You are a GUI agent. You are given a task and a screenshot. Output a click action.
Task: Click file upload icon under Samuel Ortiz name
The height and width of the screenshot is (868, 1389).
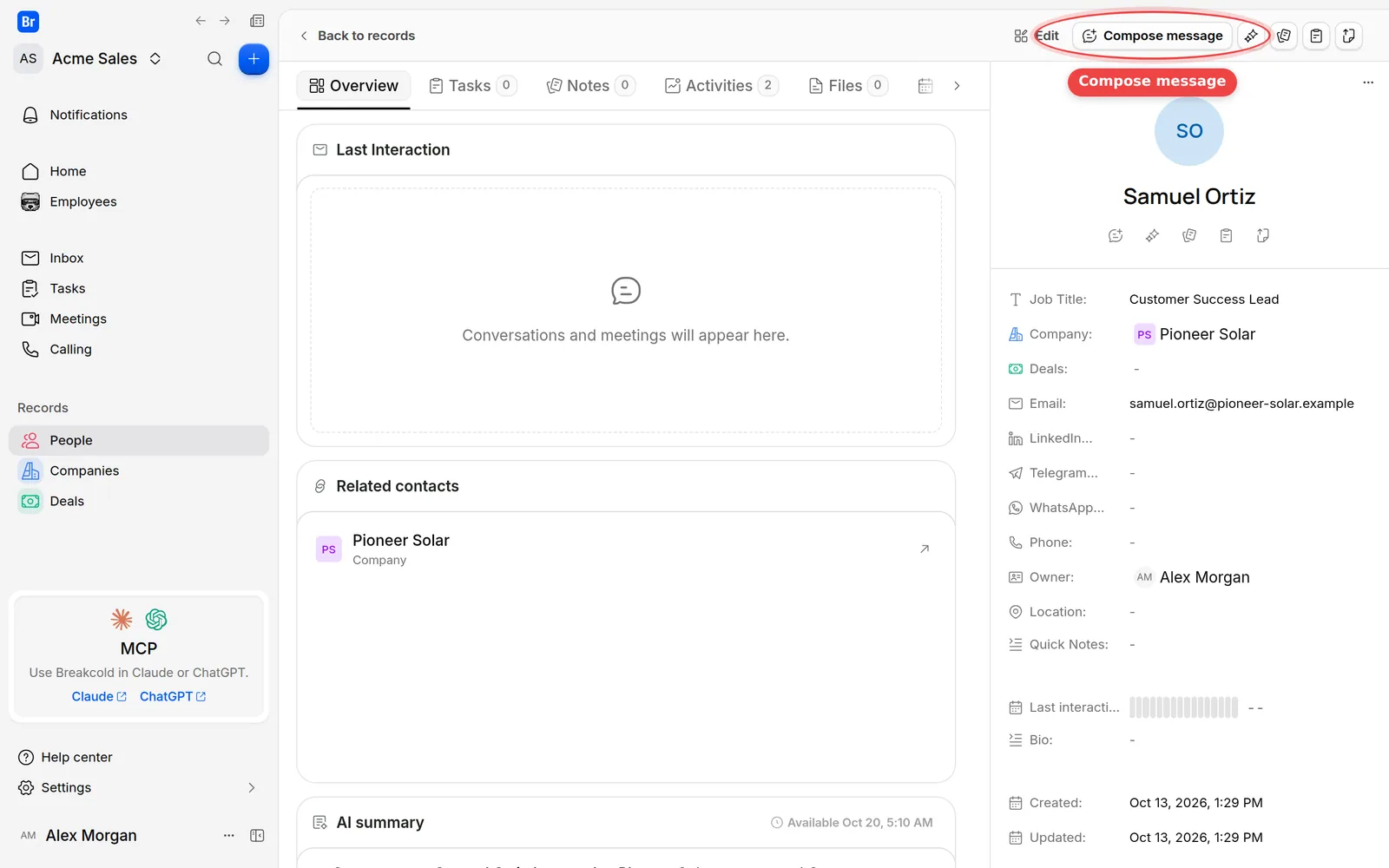pyautogui.click(x=1262, y=235)
